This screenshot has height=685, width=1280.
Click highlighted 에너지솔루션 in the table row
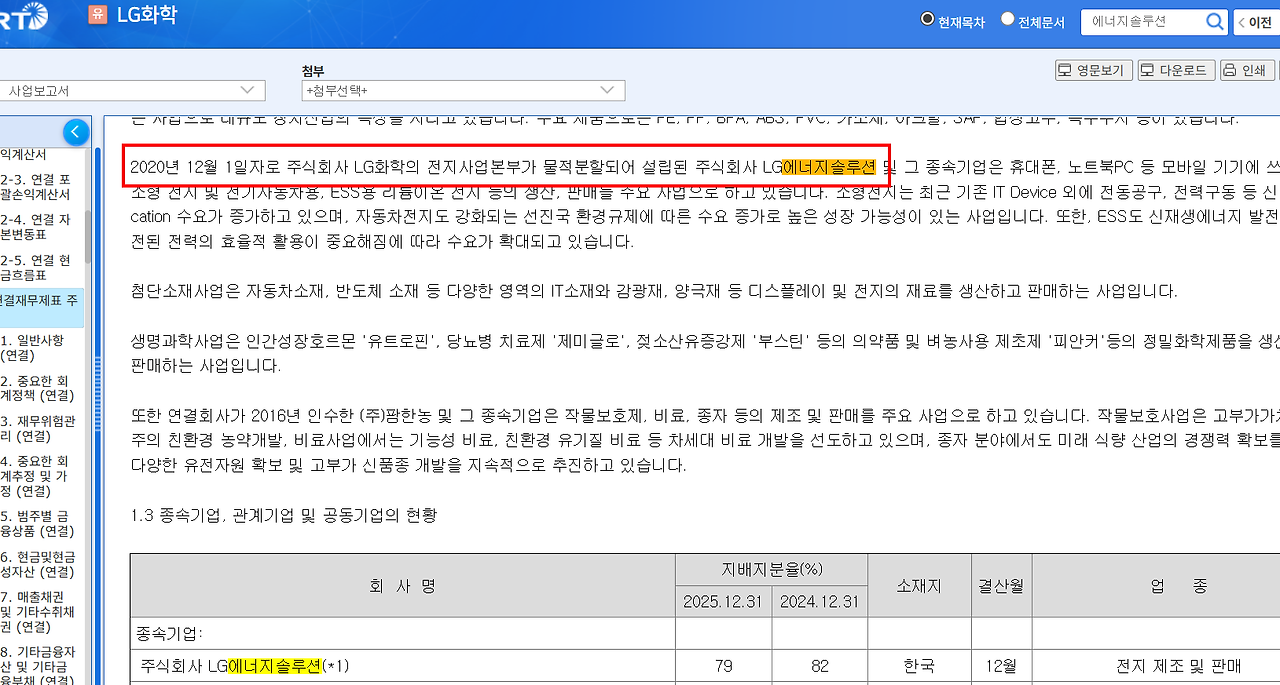[275, 665]
